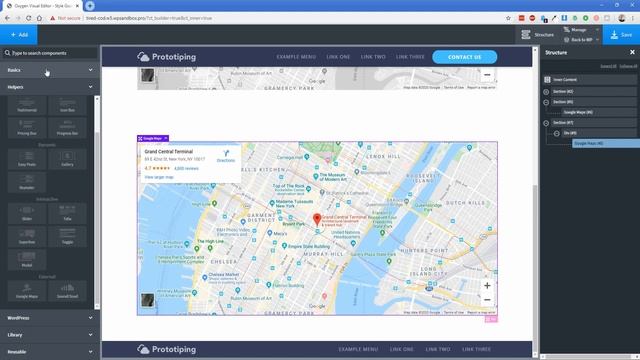This screenshot has width=640, height=360.
Task: Open View larger map link
Action: pyautogui.click(x=159, y=177)
